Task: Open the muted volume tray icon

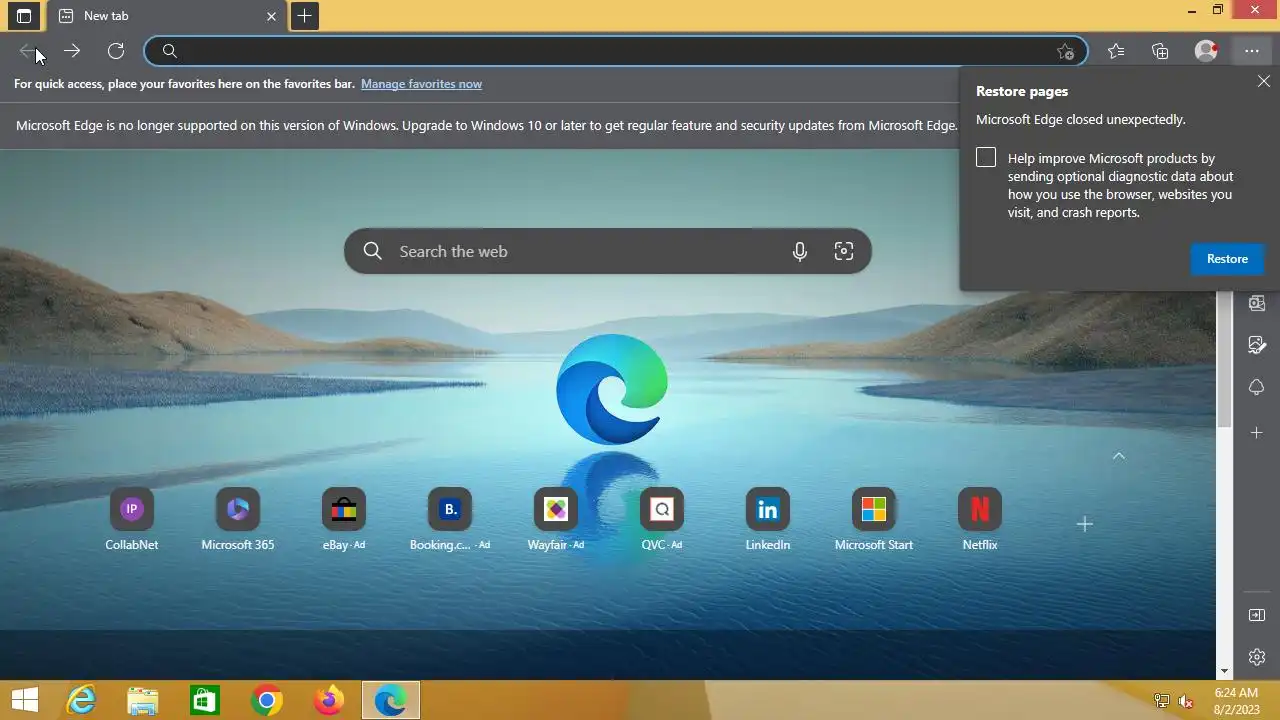Action: (1186, 701)
